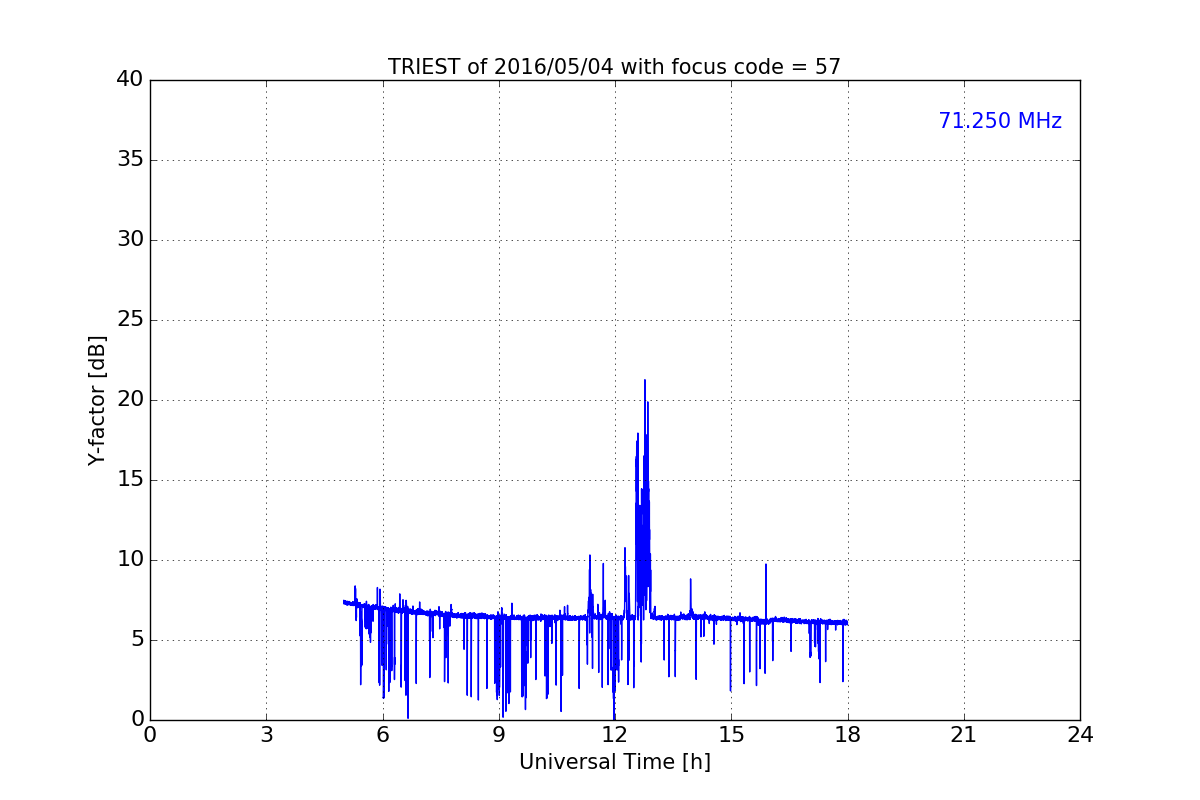Click the x-axis tick label 3
The width and height of the screenshot is (1200, 800).
(266, 735)
